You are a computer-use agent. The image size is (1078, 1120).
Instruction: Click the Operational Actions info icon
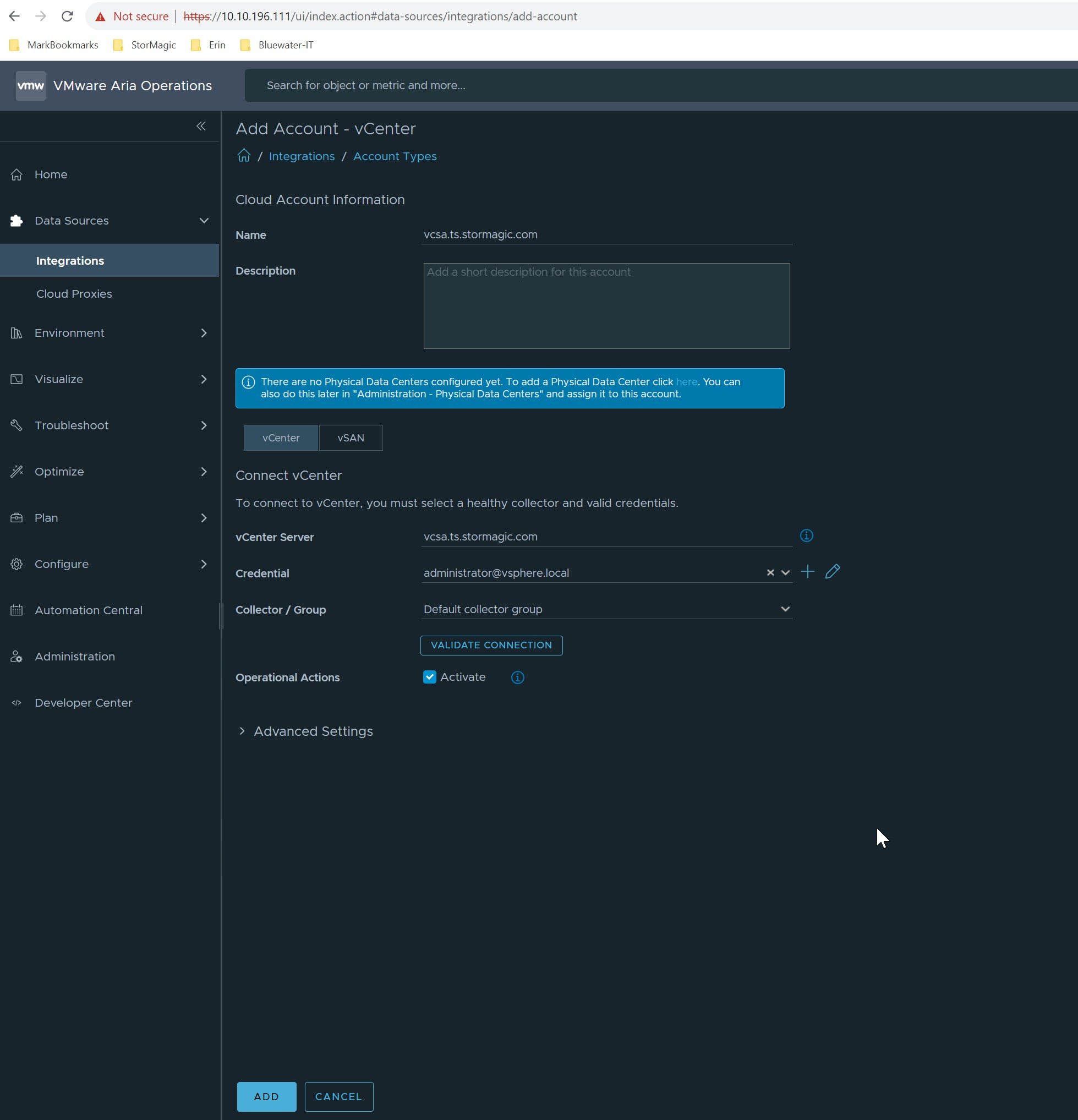coord(518,677)
